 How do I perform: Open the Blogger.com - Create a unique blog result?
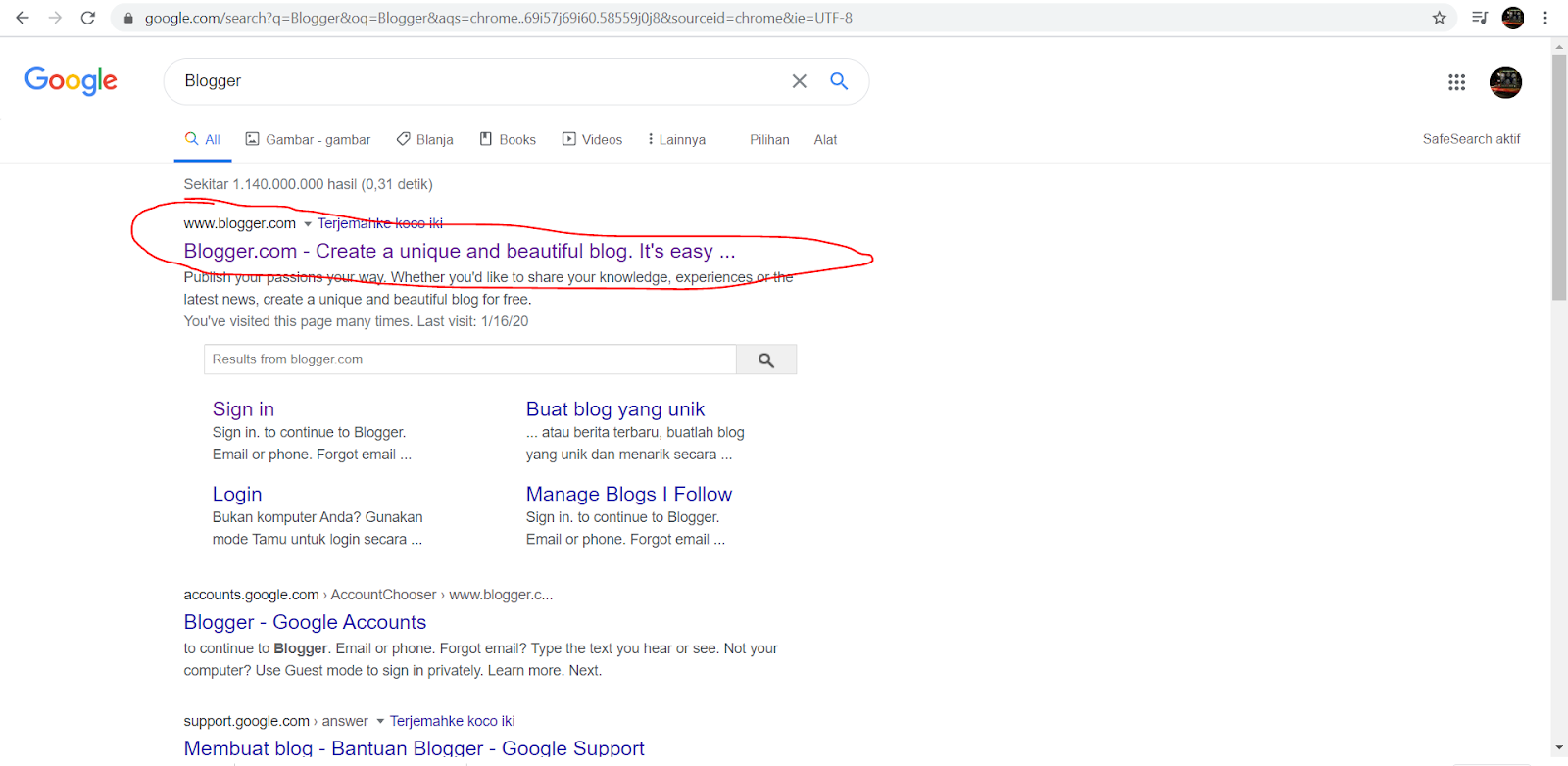(460, 251)
